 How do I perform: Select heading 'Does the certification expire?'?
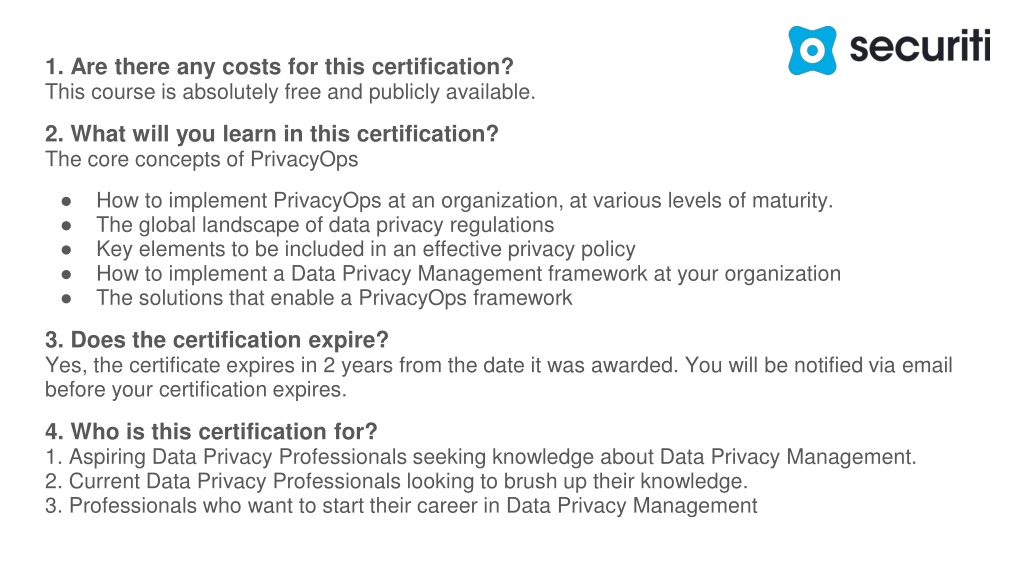pyautogui.click(x=217, y=340)
